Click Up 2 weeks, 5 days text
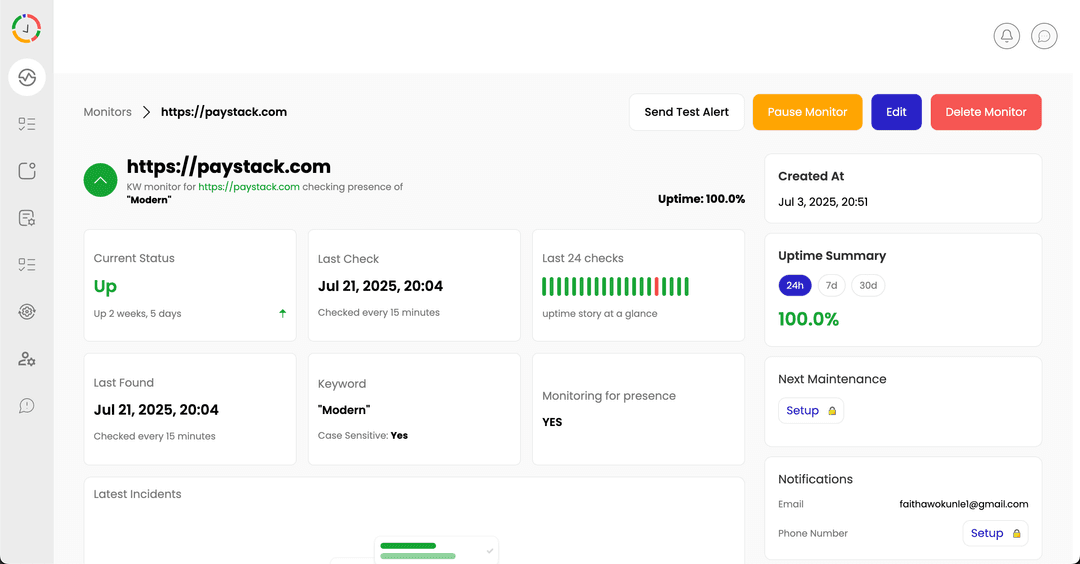 click(138, 313)
